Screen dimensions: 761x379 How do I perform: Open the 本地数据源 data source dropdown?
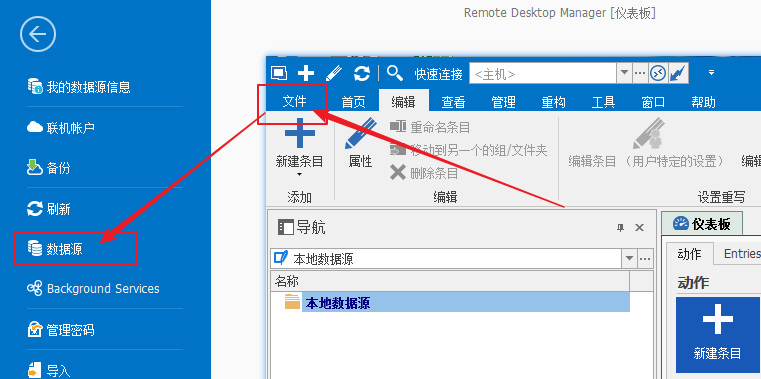tap(629, 258)
